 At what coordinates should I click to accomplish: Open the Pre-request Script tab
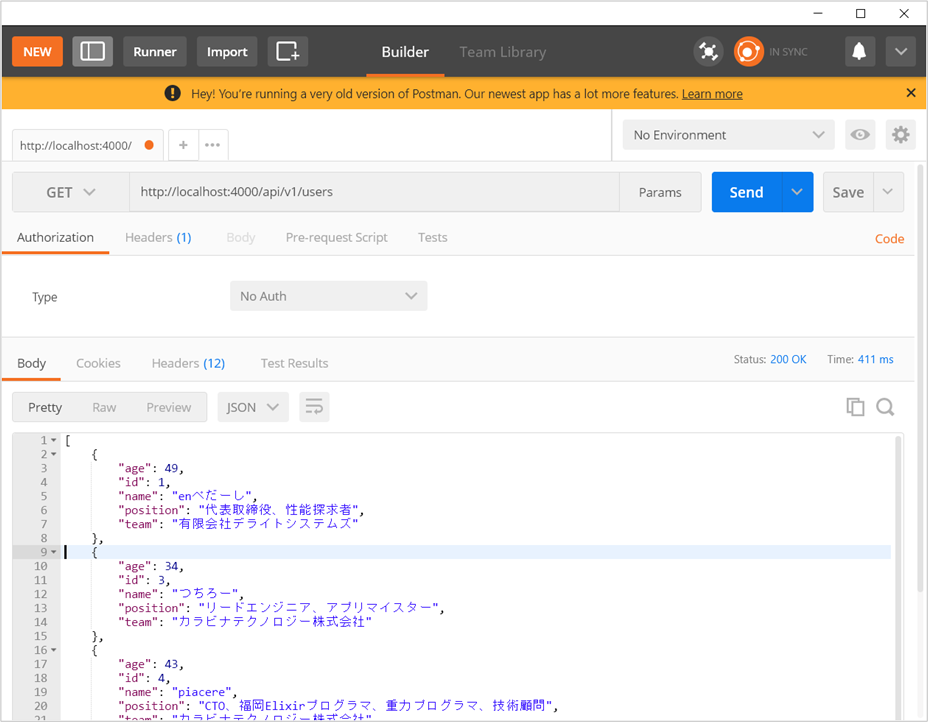tap(336, 237)
